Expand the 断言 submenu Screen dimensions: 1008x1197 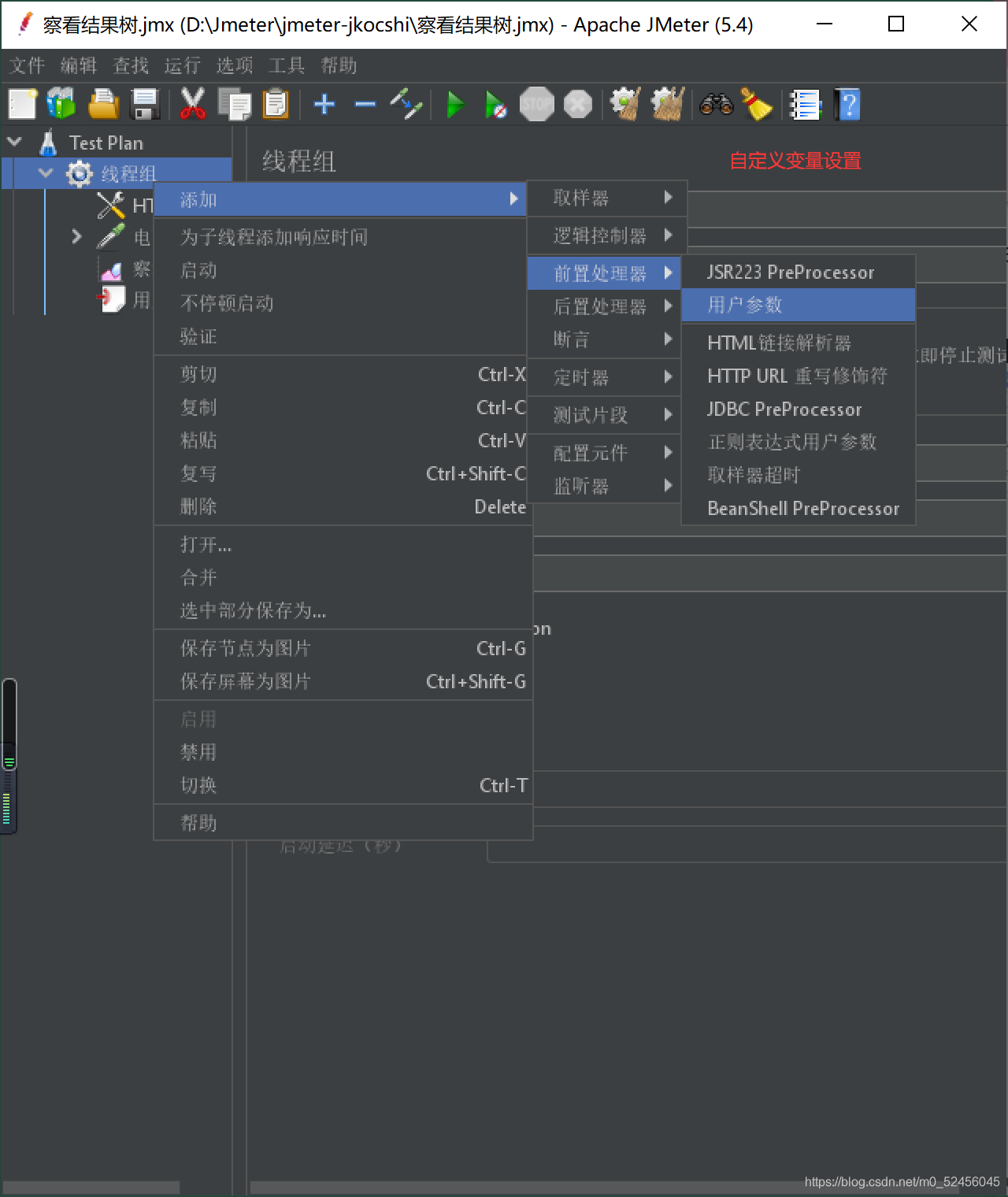605,339
